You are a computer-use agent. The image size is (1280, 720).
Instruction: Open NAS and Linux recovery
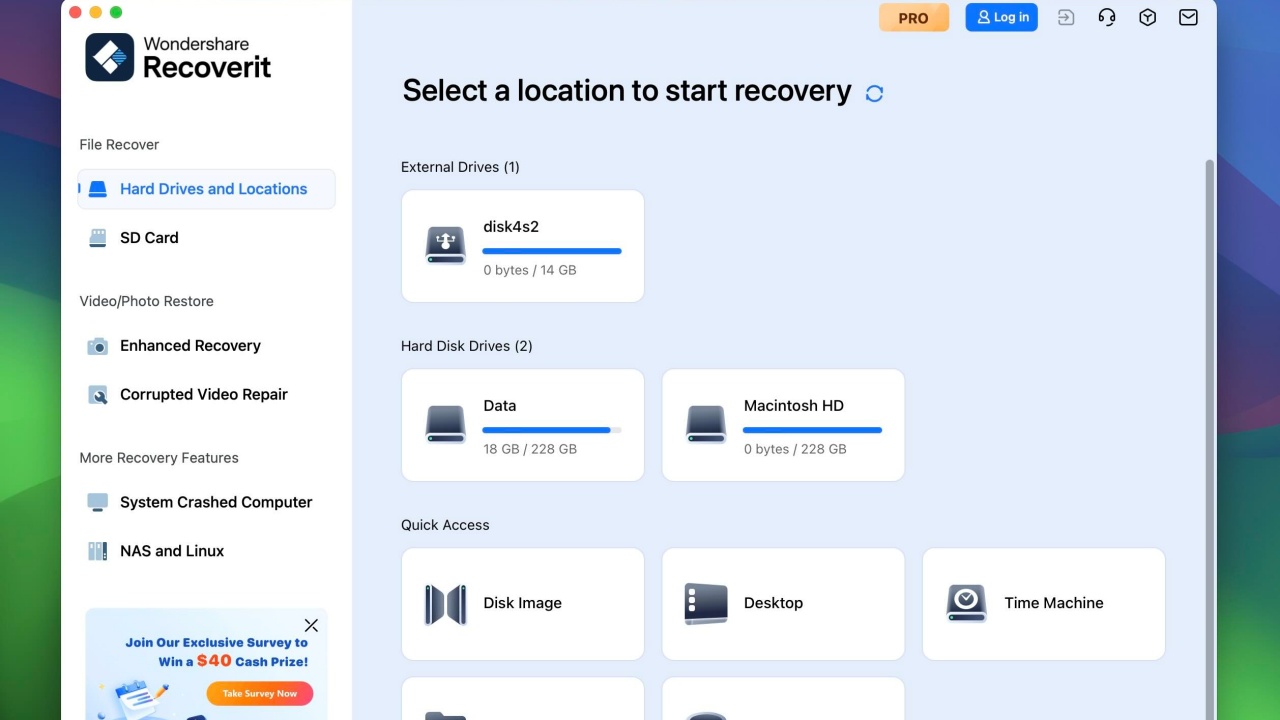coord(172,550)
